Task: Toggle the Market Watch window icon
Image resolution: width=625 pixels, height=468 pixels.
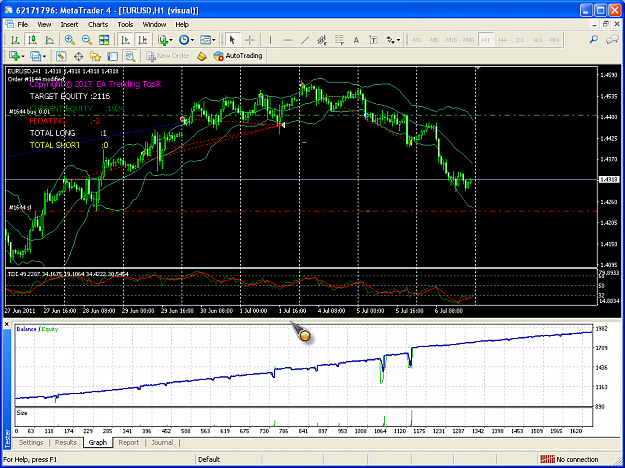Action: coord(61,56)
